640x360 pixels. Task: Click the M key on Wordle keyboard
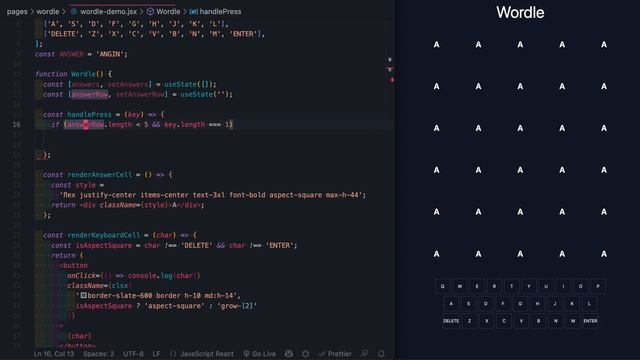tap(573, 321)
